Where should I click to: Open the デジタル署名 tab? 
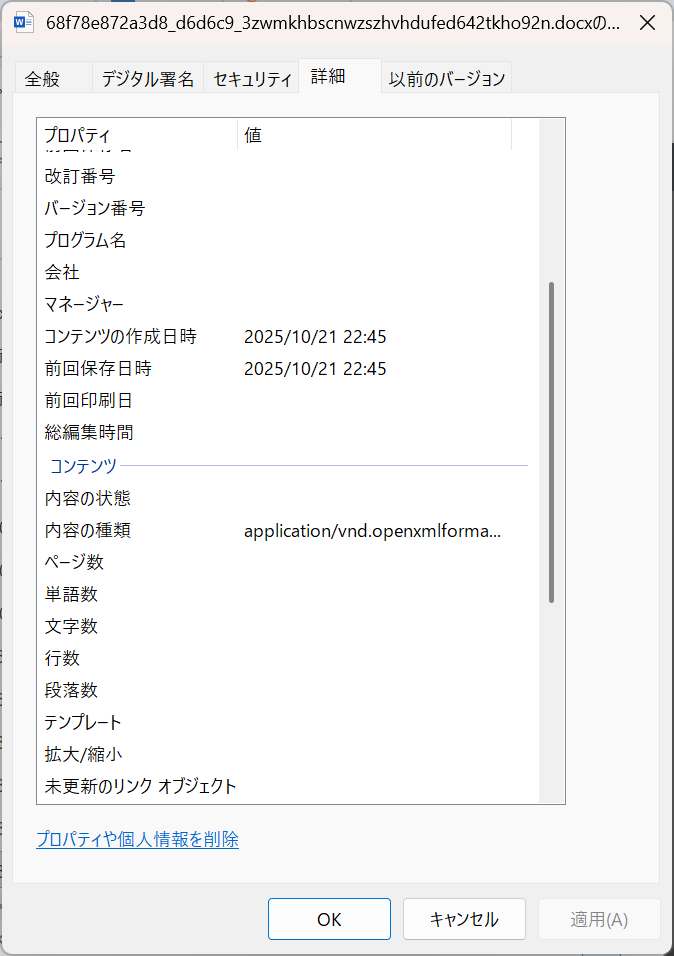pyautogui.click(x=148, y=79)
